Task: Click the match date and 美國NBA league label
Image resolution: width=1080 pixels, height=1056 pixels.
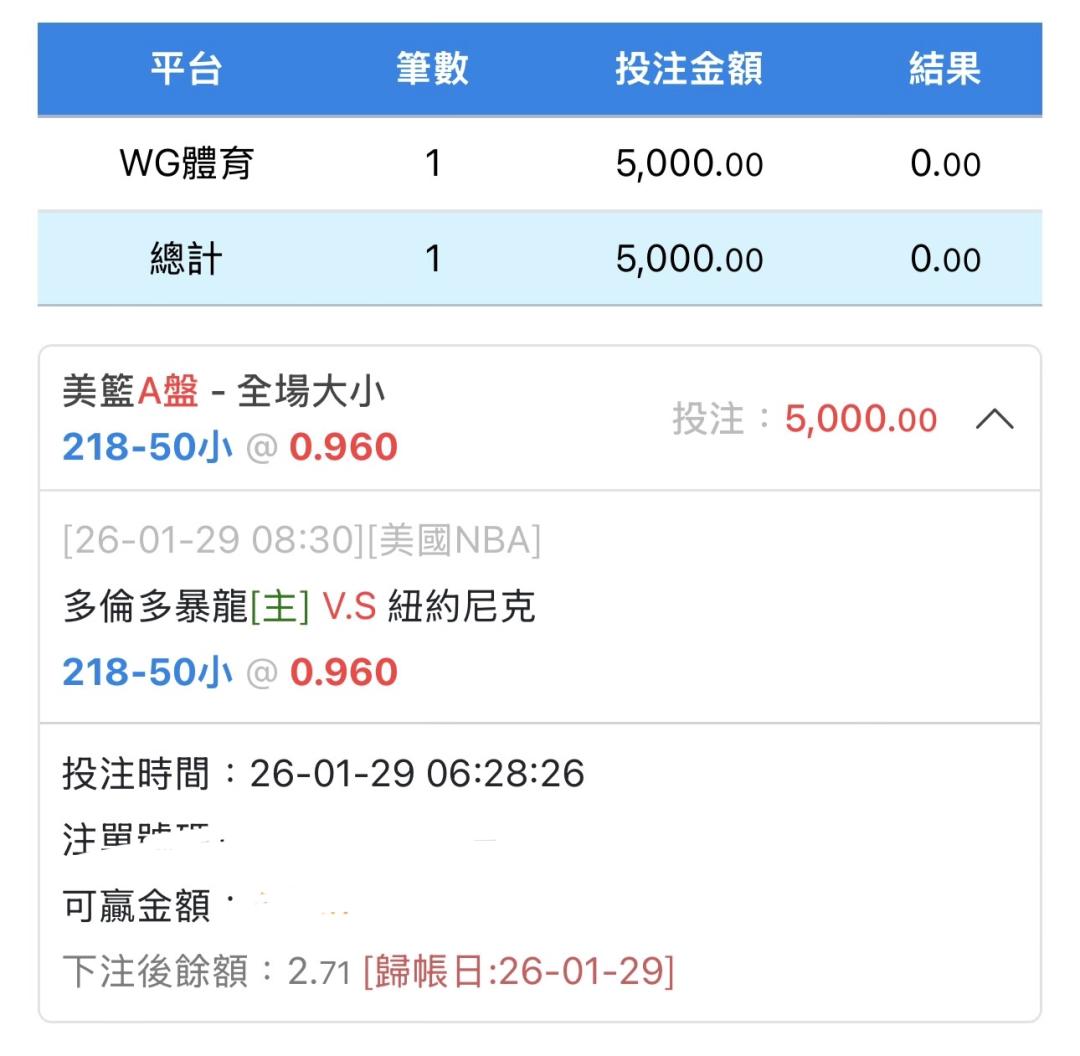Action: 301,541
